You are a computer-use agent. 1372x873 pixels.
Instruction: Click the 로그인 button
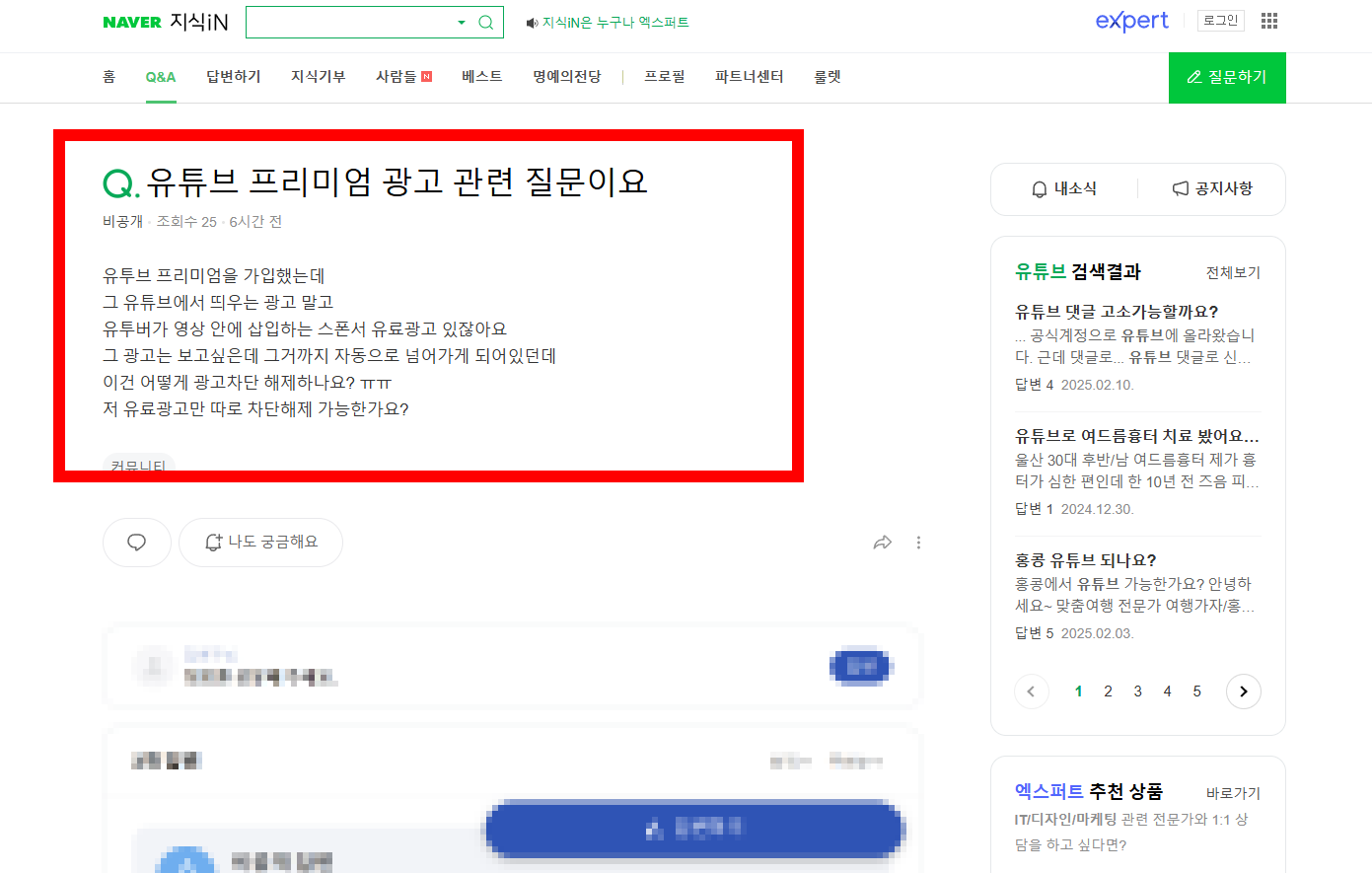(x=1220, y=21)
